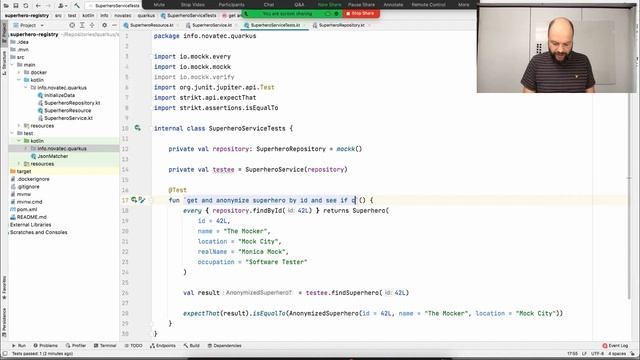Expand resources folder under main

coord(19,126)
